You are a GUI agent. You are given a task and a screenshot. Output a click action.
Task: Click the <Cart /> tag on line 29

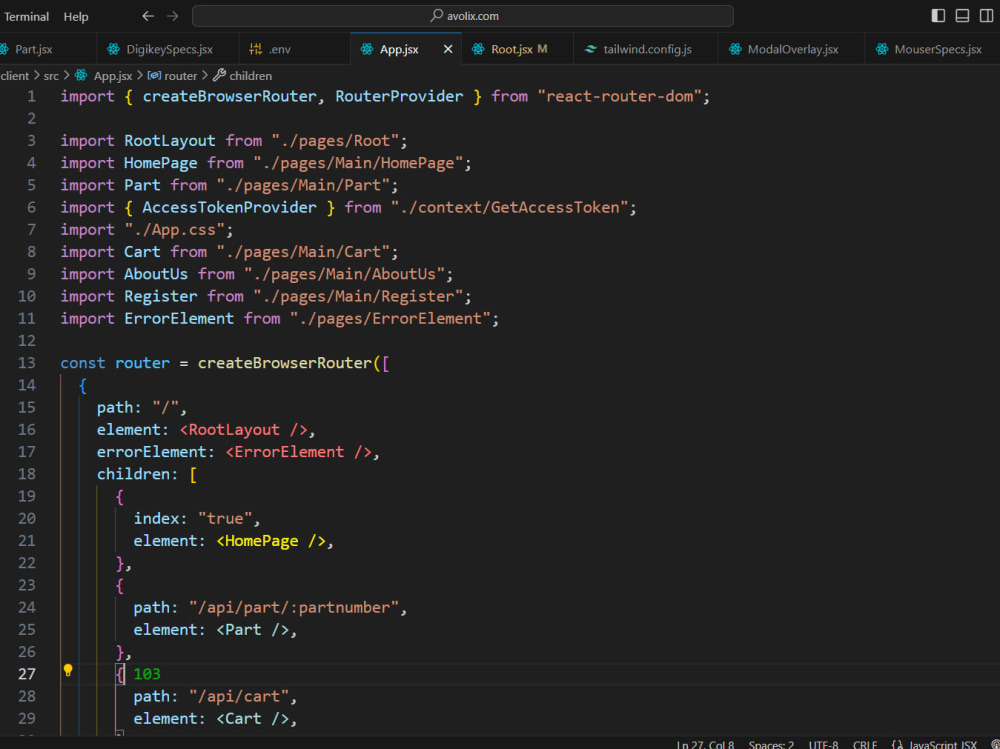253,718
